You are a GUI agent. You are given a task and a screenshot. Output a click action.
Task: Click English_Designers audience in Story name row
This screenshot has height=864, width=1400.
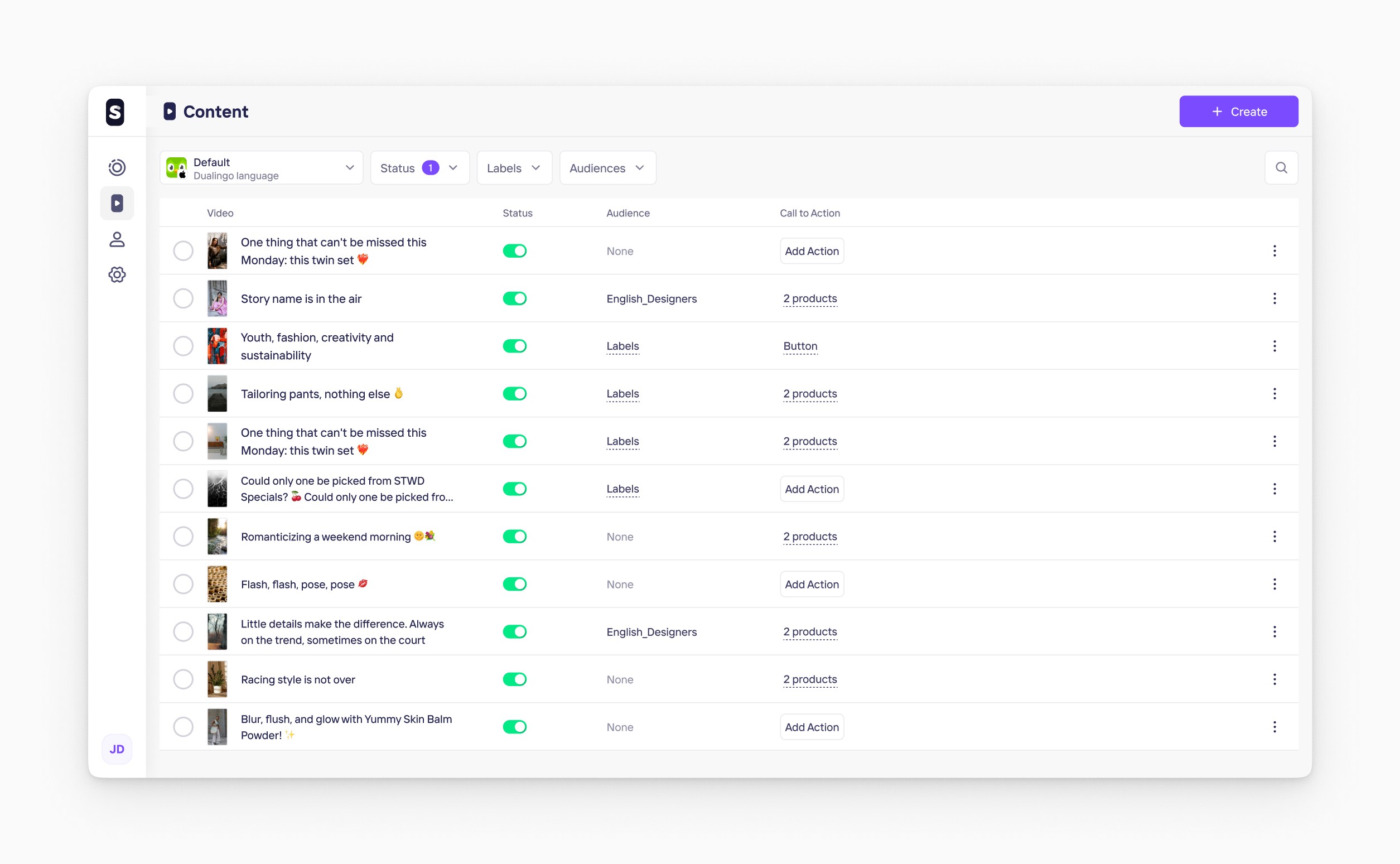click(x=651, y=298)
